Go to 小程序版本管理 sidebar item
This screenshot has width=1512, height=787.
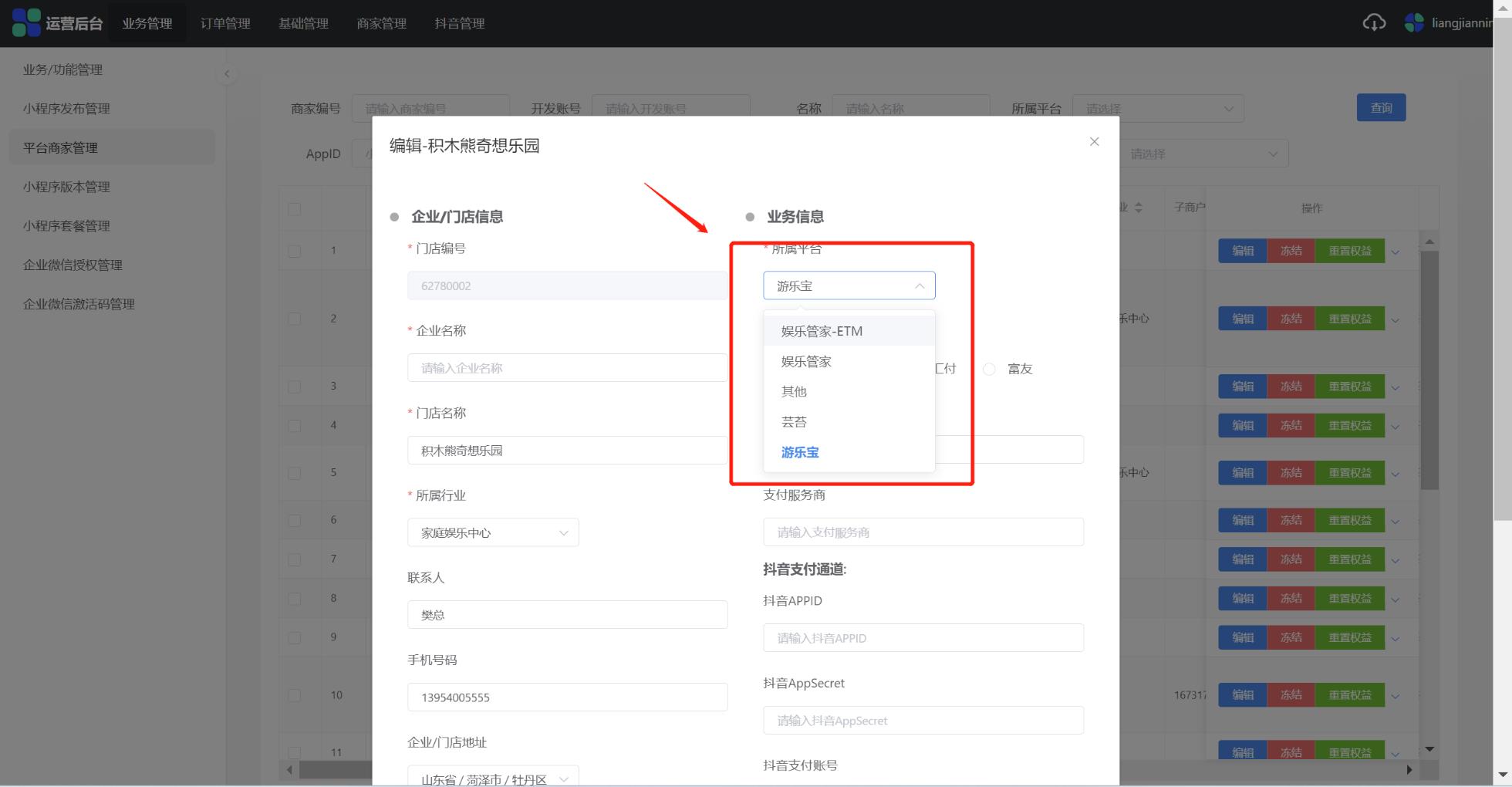[x=112, y=187]
